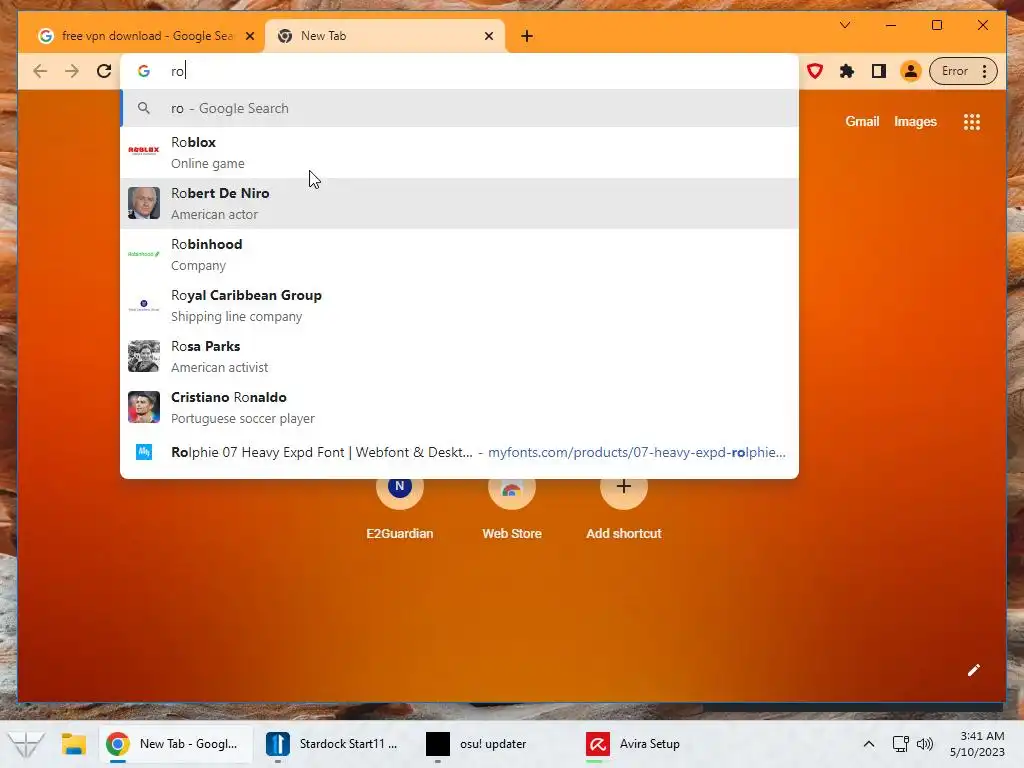Select the New Tab tab
This screenshot has width=1024, height=768.
[x=384, y=36]
